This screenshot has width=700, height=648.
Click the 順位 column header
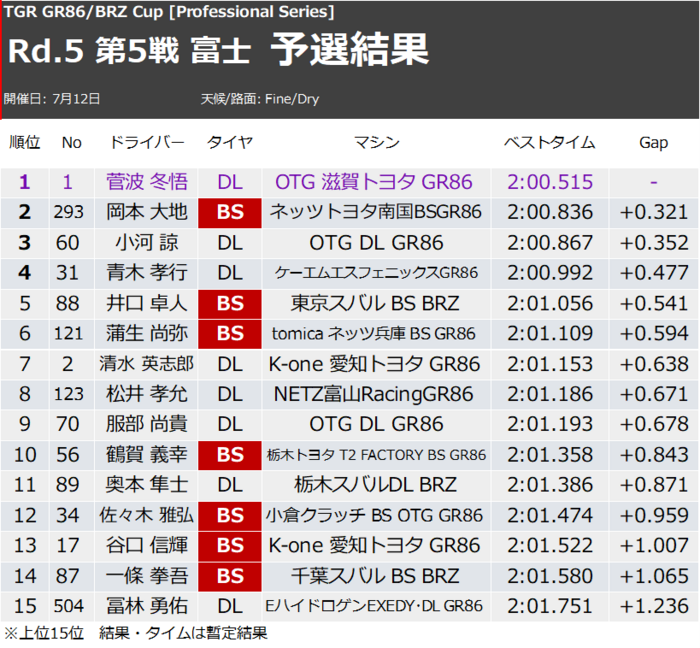pyautogui.click(x=25, y=142)
